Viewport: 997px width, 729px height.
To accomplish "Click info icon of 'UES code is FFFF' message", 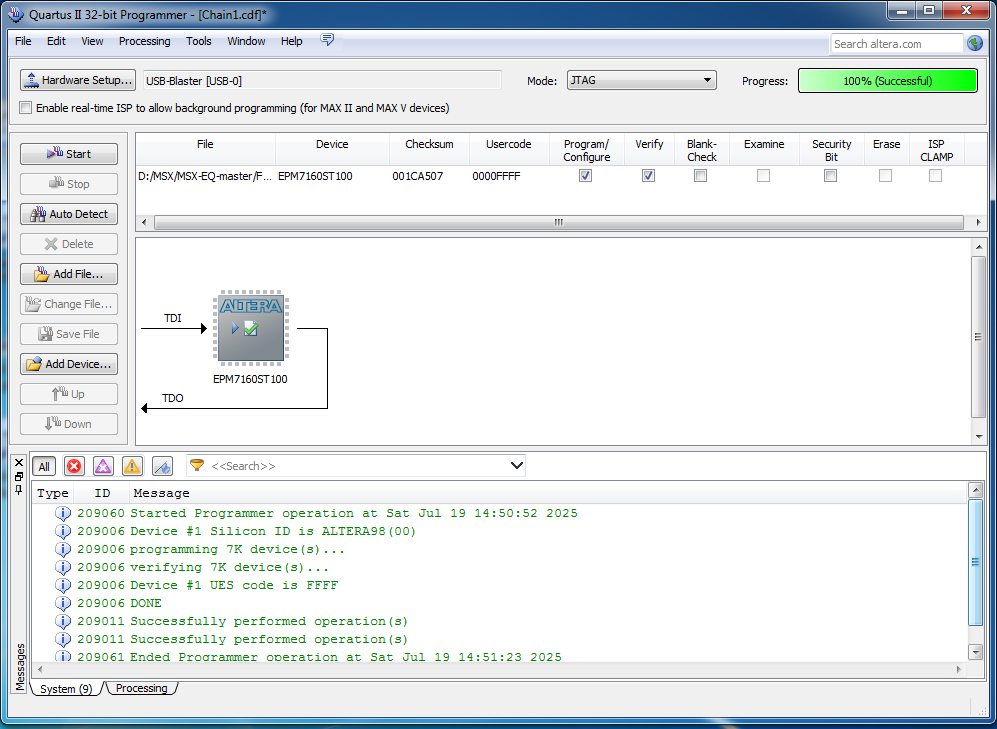I will [63, 585].
